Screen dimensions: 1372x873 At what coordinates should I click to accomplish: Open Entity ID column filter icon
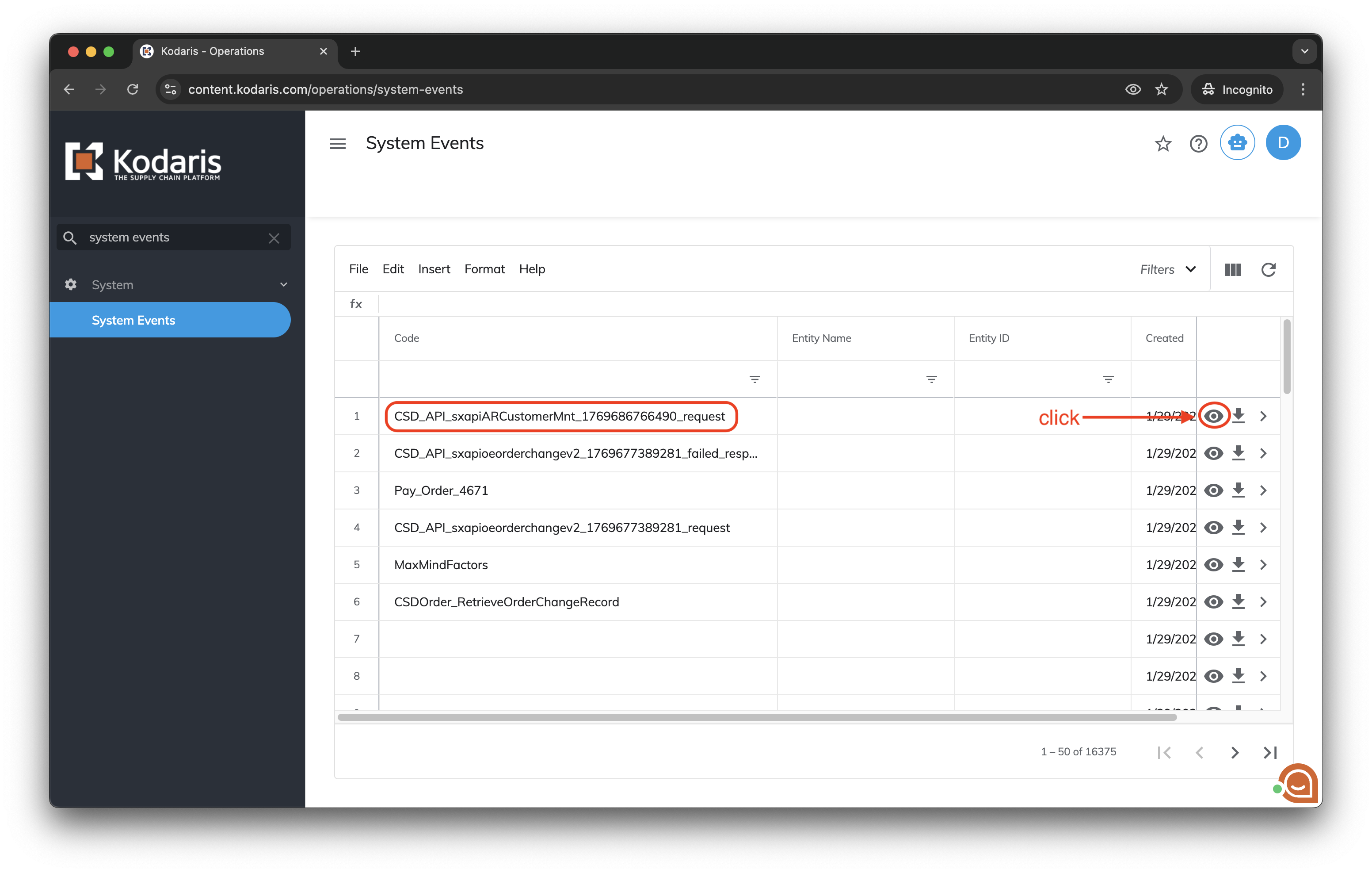point(1108,379)
